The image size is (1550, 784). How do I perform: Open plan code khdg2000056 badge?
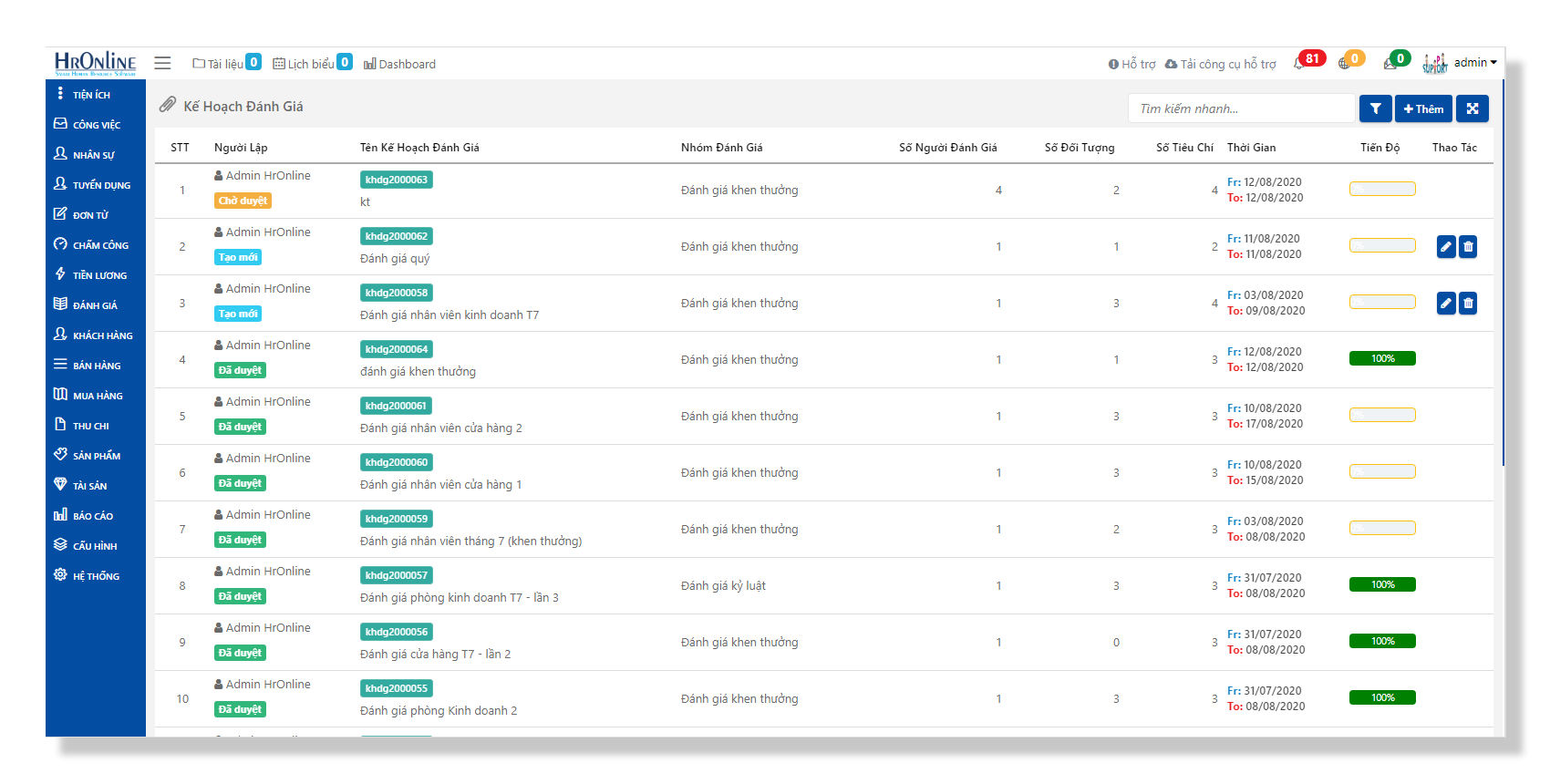tap(397, 632)
